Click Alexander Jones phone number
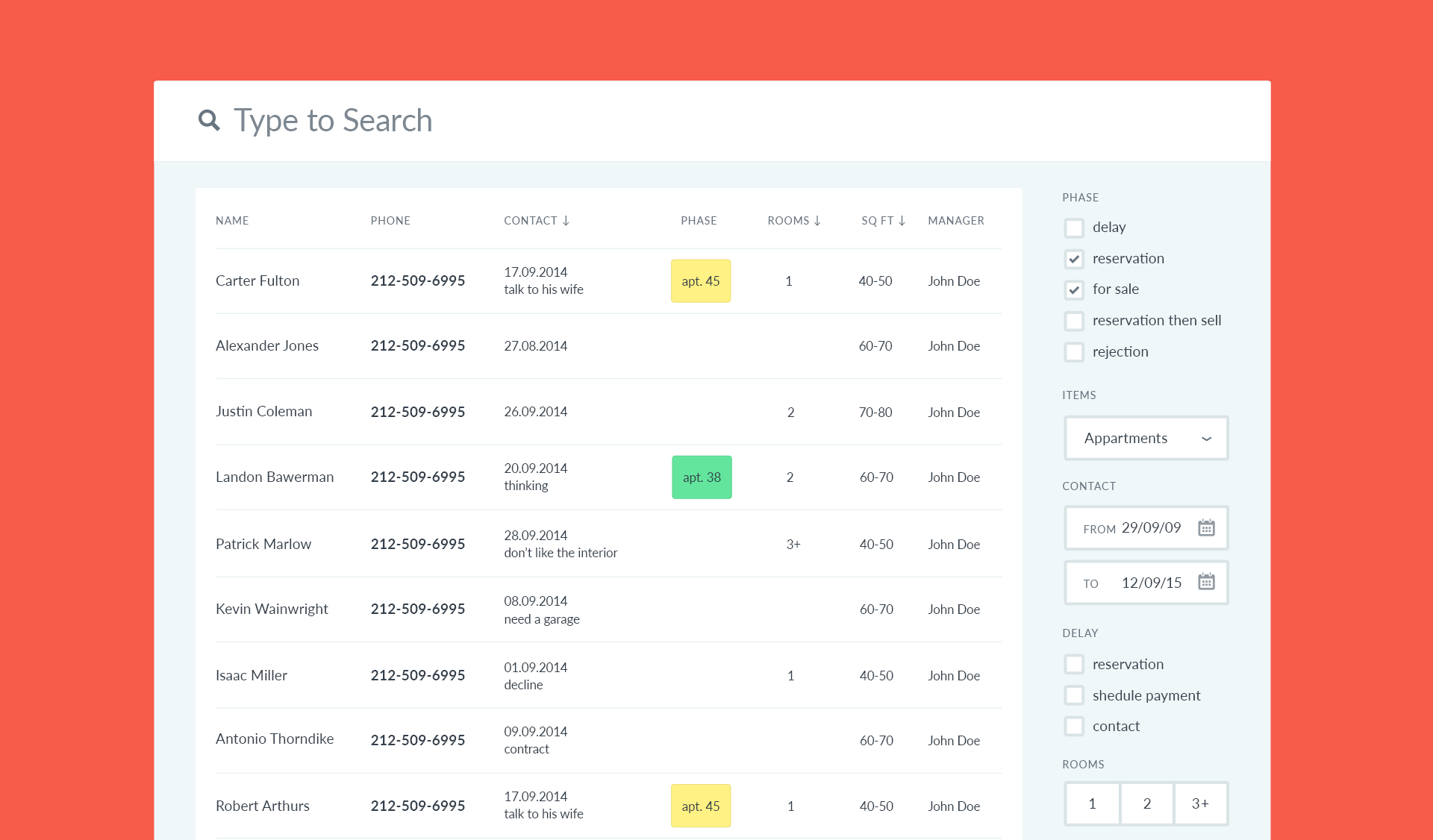The height and width of the screenshot is (840, 1433). coord(418,345)
